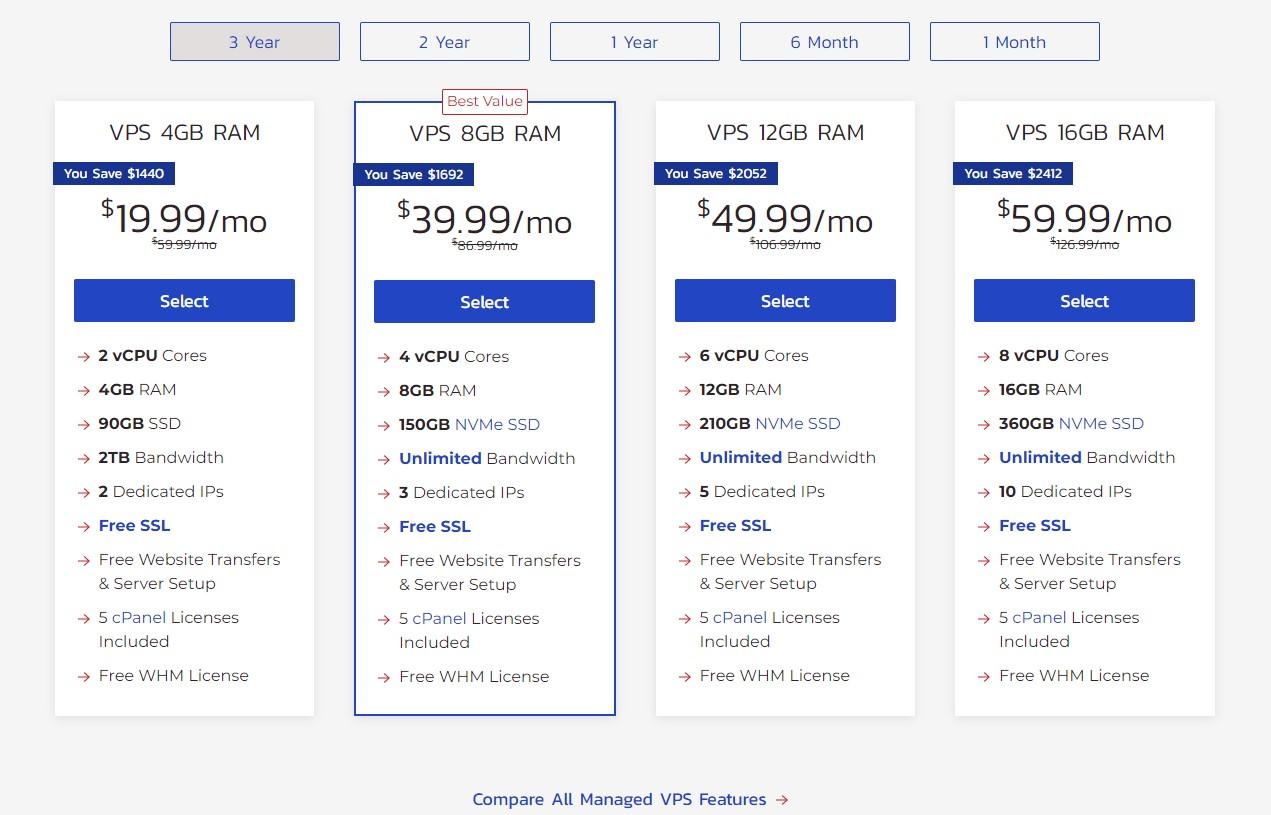Click the arrow icon beside "Unlimited Bandwidth" on 12GB plan
Viewport: 1271px width, 815px height.
685,458
